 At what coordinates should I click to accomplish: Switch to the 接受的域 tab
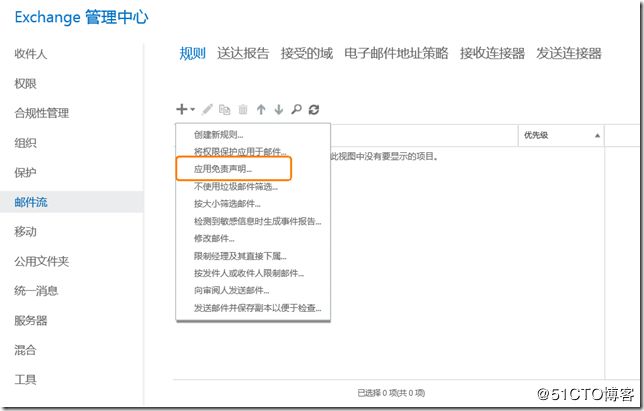pyautogui.click(x=307, y=53)
